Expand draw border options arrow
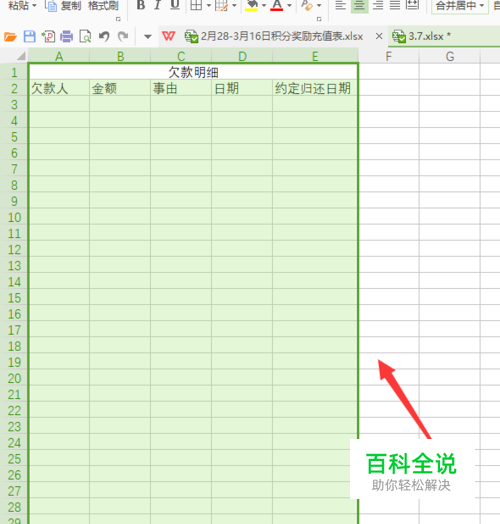The image size is (500, 524). [234, 5]
